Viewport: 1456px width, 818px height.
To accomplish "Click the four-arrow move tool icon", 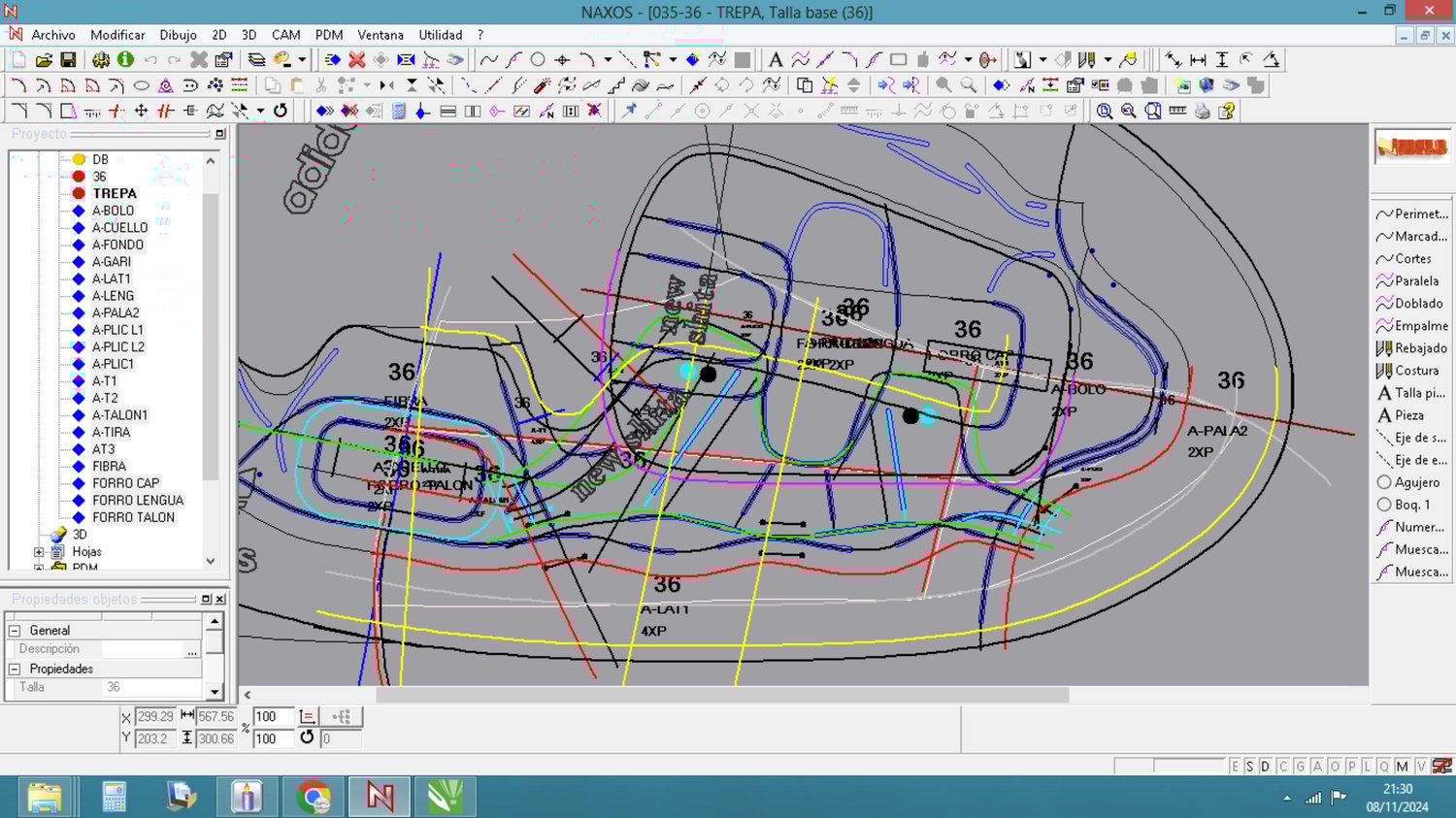I will (141, 111).
